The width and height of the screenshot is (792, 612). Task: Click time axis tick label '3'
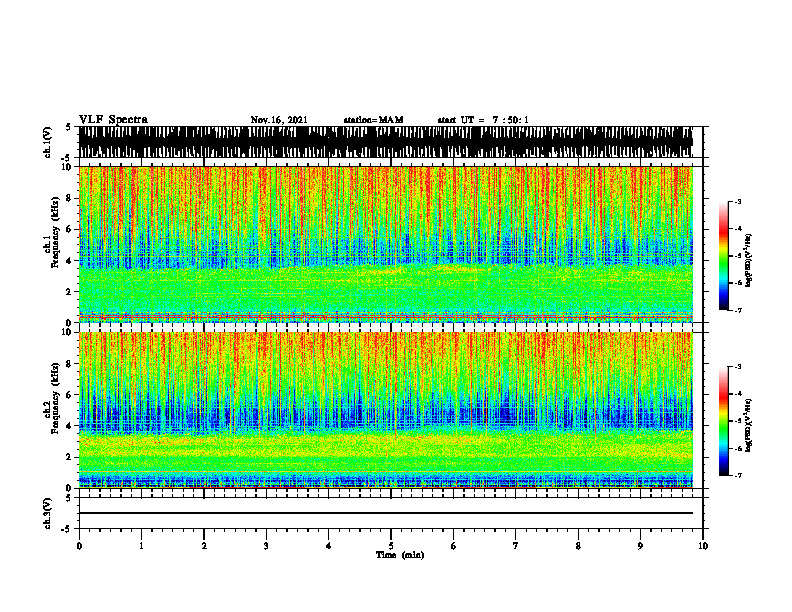coord(266,546)
